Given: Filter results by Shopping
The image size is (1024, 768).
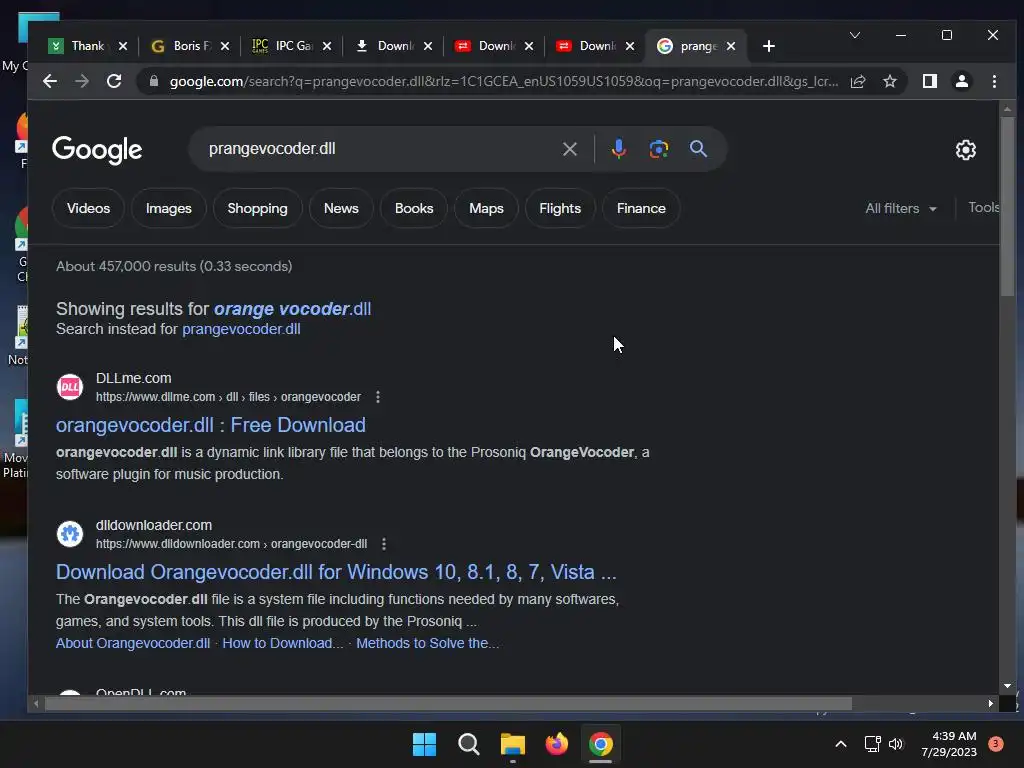Looking at the screenshot, I should point(257,208).
